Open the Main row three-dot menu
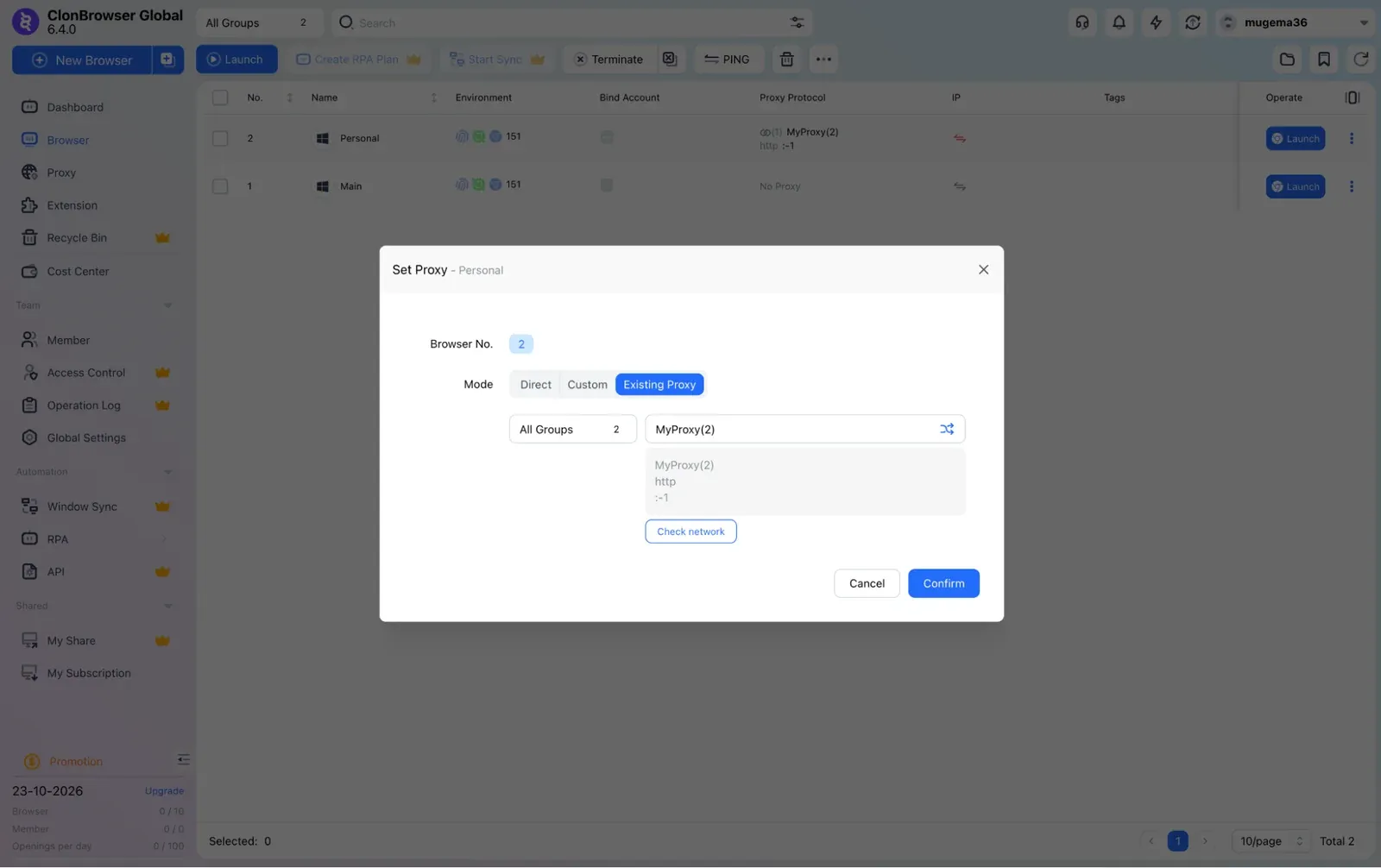 pyautogui.click(x=1352, y=186)
